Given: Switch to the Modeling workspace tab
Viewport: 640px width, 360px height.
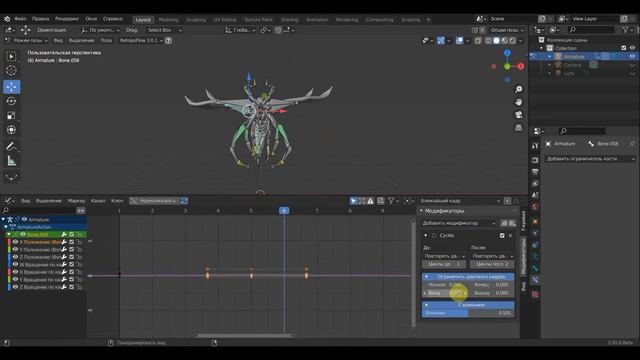Looking at the screenshot, I should (x=168, y=20).
